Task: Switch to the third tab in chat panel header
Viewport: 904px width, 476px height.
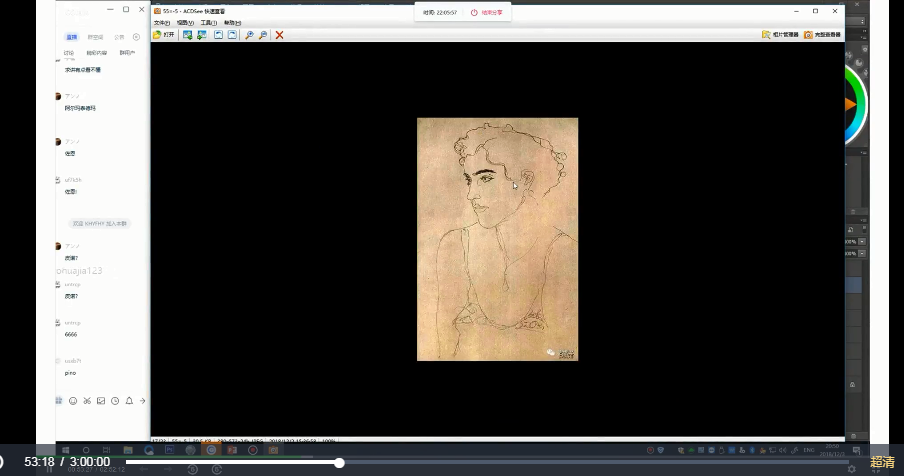Action: 119,37
